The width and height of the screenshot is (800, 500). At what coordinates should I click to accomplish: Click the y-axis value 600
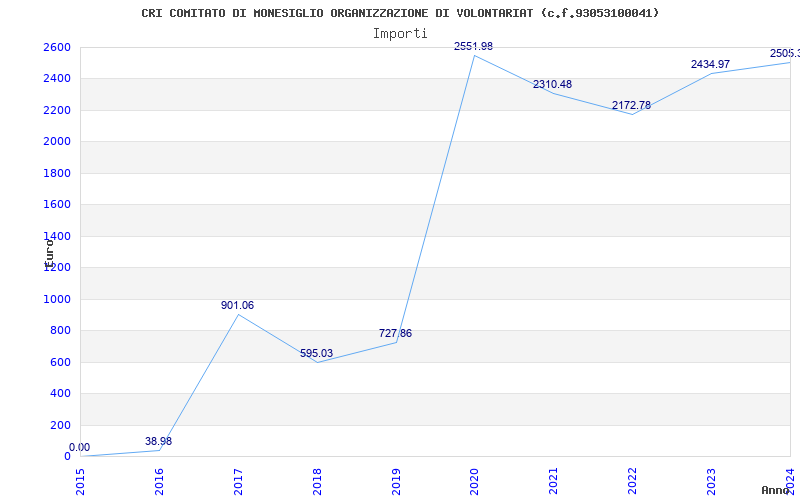pos(60,362)
